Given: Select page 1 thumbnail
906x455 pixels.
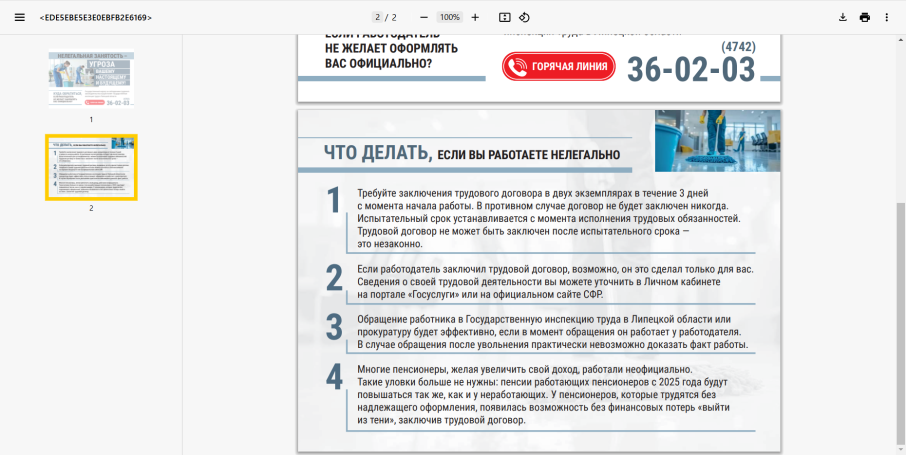Looking at the screenshot, I should (91, 79).
